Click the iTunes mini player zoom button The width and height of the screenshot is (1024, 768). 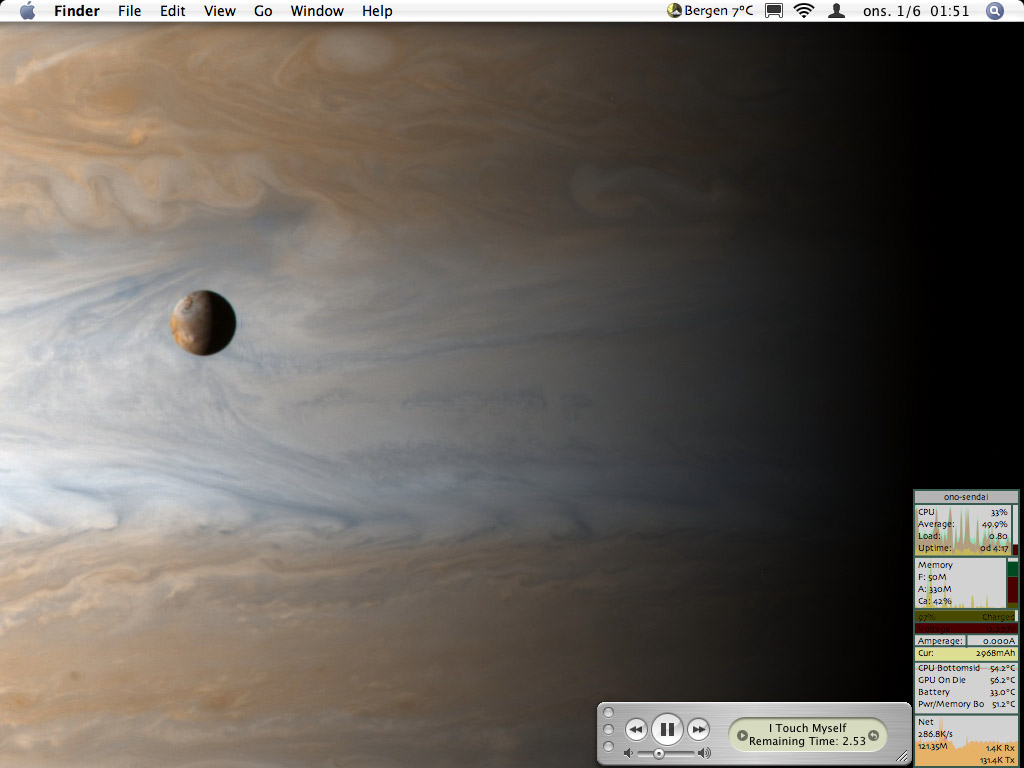tap(609, 746)
